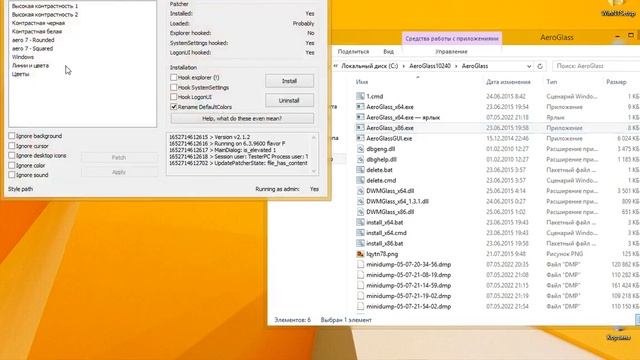
Task: Click the AeroGlass_x64.exe file icon
Action: click(360, 107)
